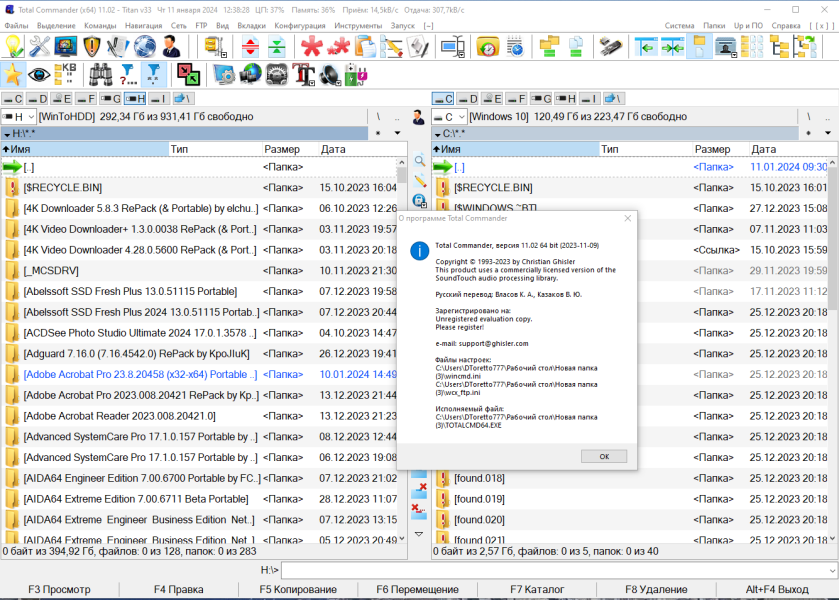Open the Команды menu
839x600 pixels.
pos(100,25)
